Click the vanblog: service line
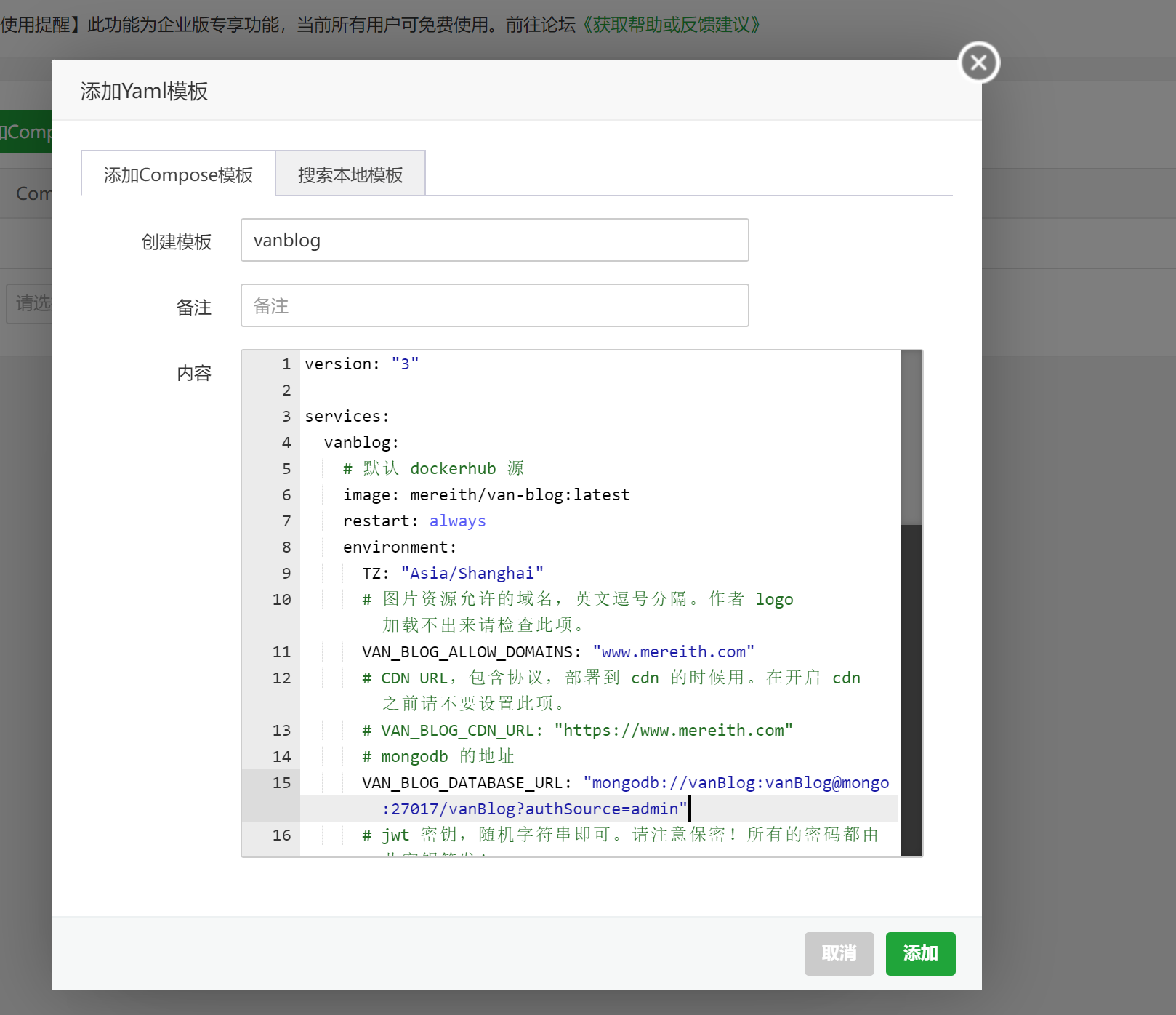Viewport: 1176px width, 1015px height. pos(361,442)
